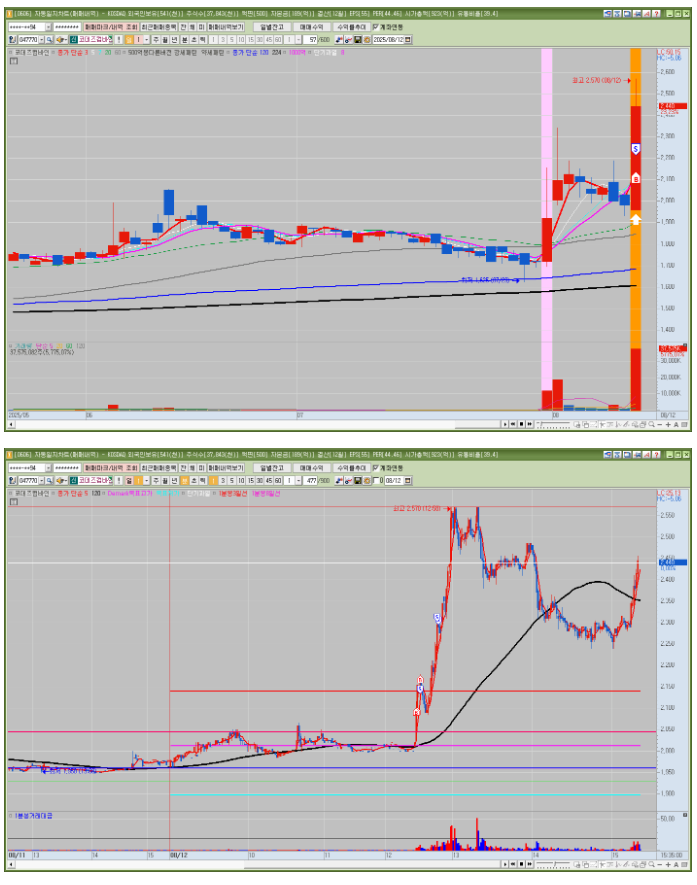Select the 일 (daily) period in minute chart window
Viewport: 697px width, 885px height.
pos(129,480)
